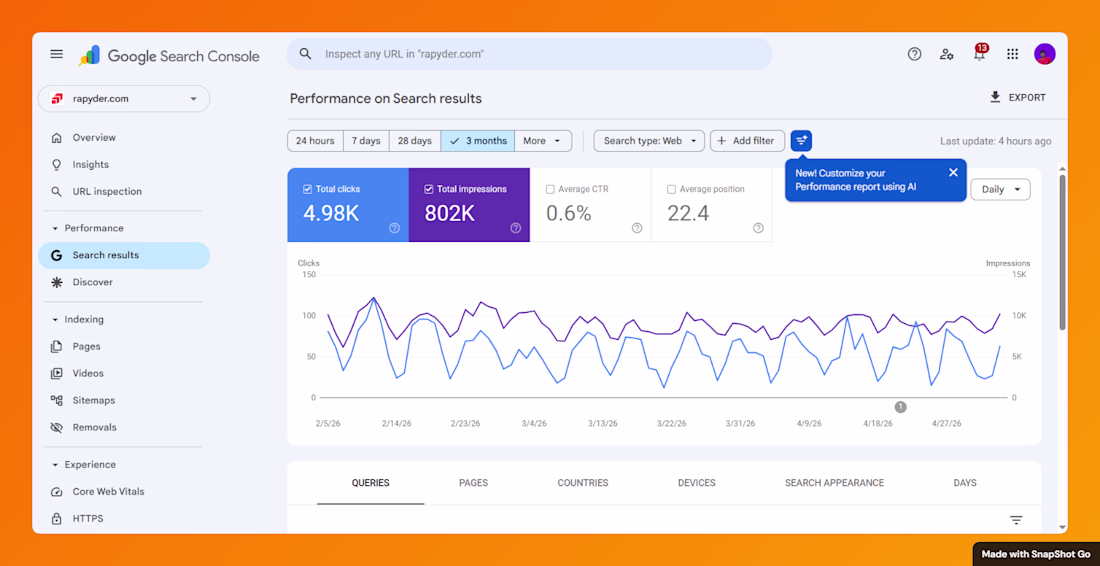Open Sitemaps label in sidebar
This screenshot has height=566, width=1100.
coord(94,400)
